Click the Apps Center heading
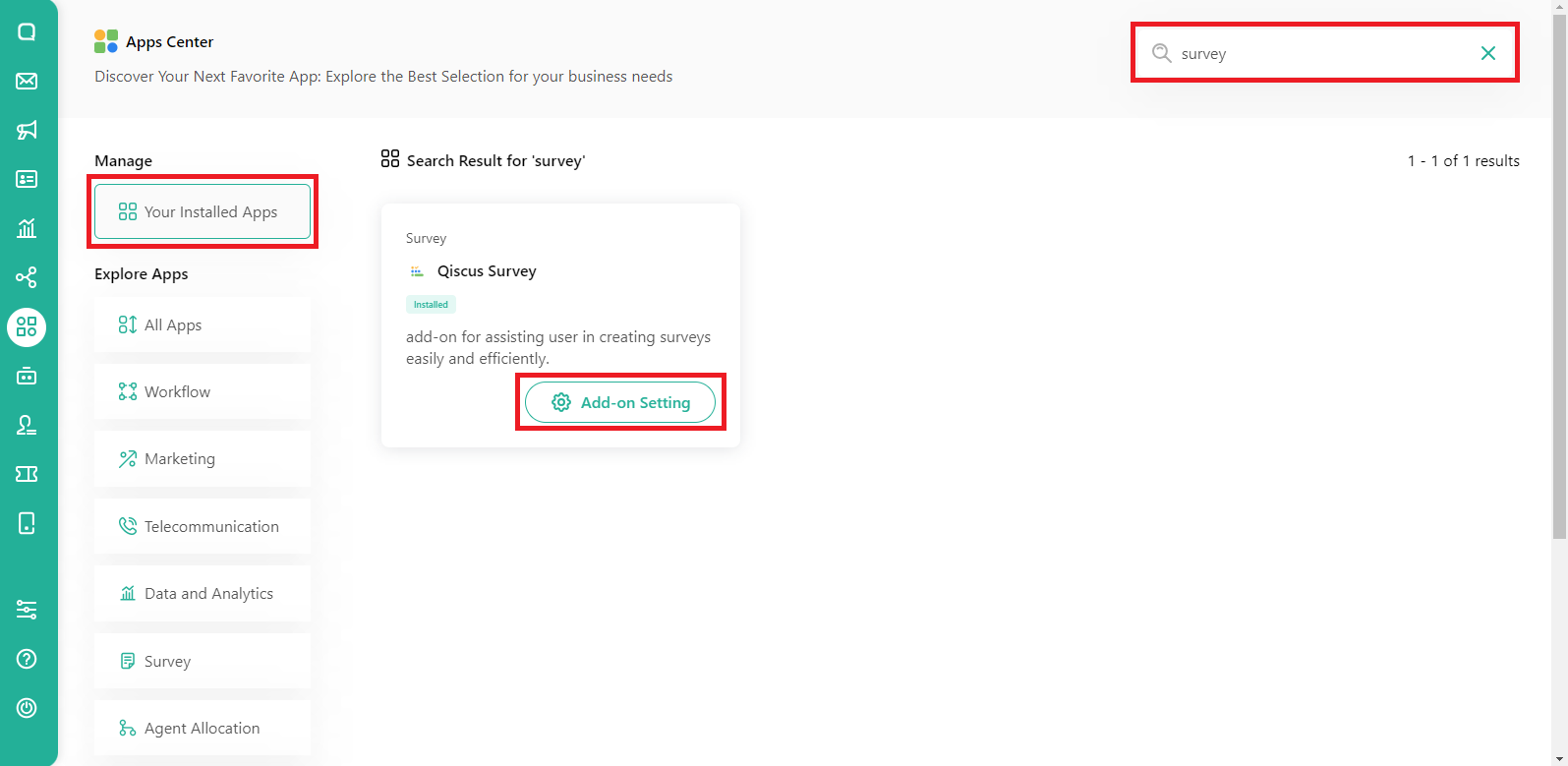The height and width of the screenshot is (766, 1568). coord(169,41)
